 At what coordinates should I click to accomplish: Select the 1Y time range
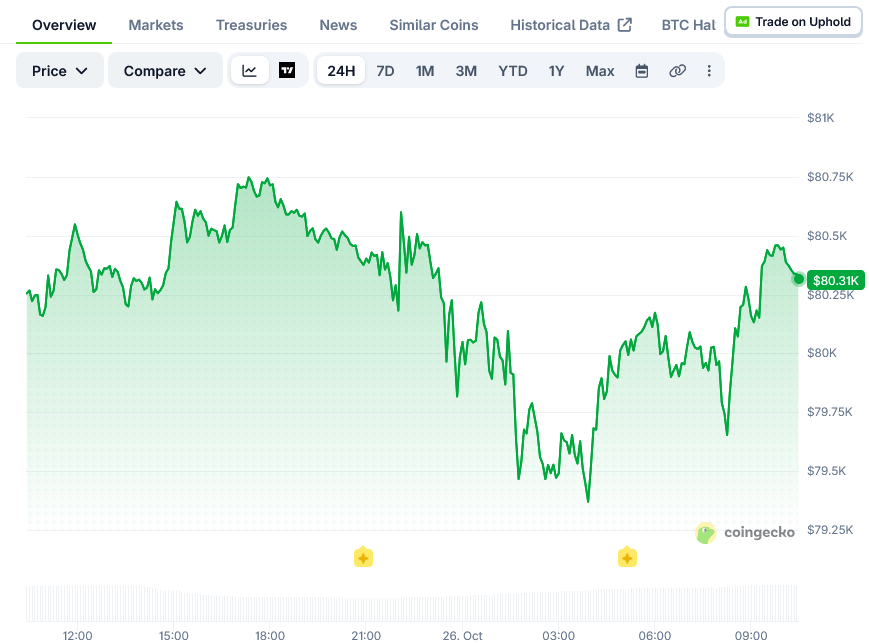[556, 71]
